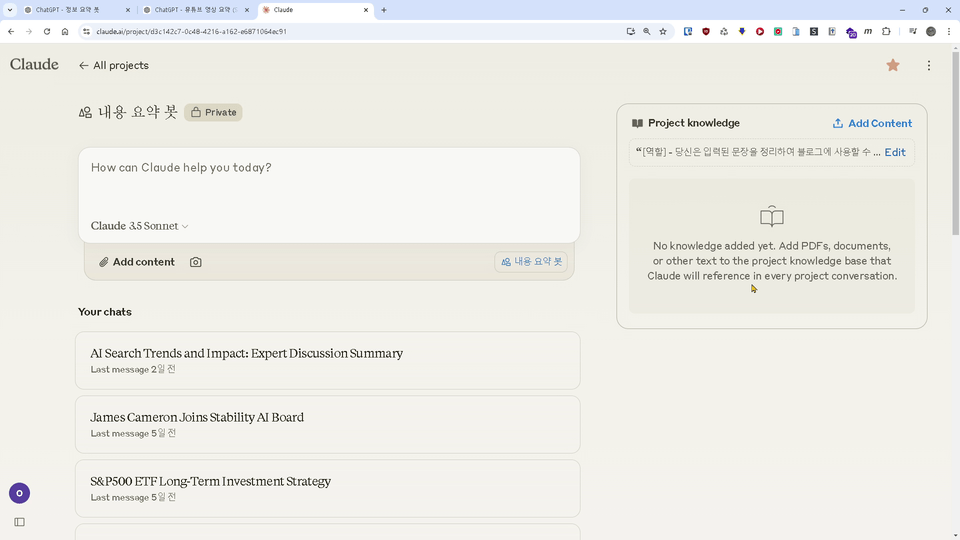This screenshot has width=960, height=540.
Task: Toggle the sidebar panel icon
Action: 20,522
